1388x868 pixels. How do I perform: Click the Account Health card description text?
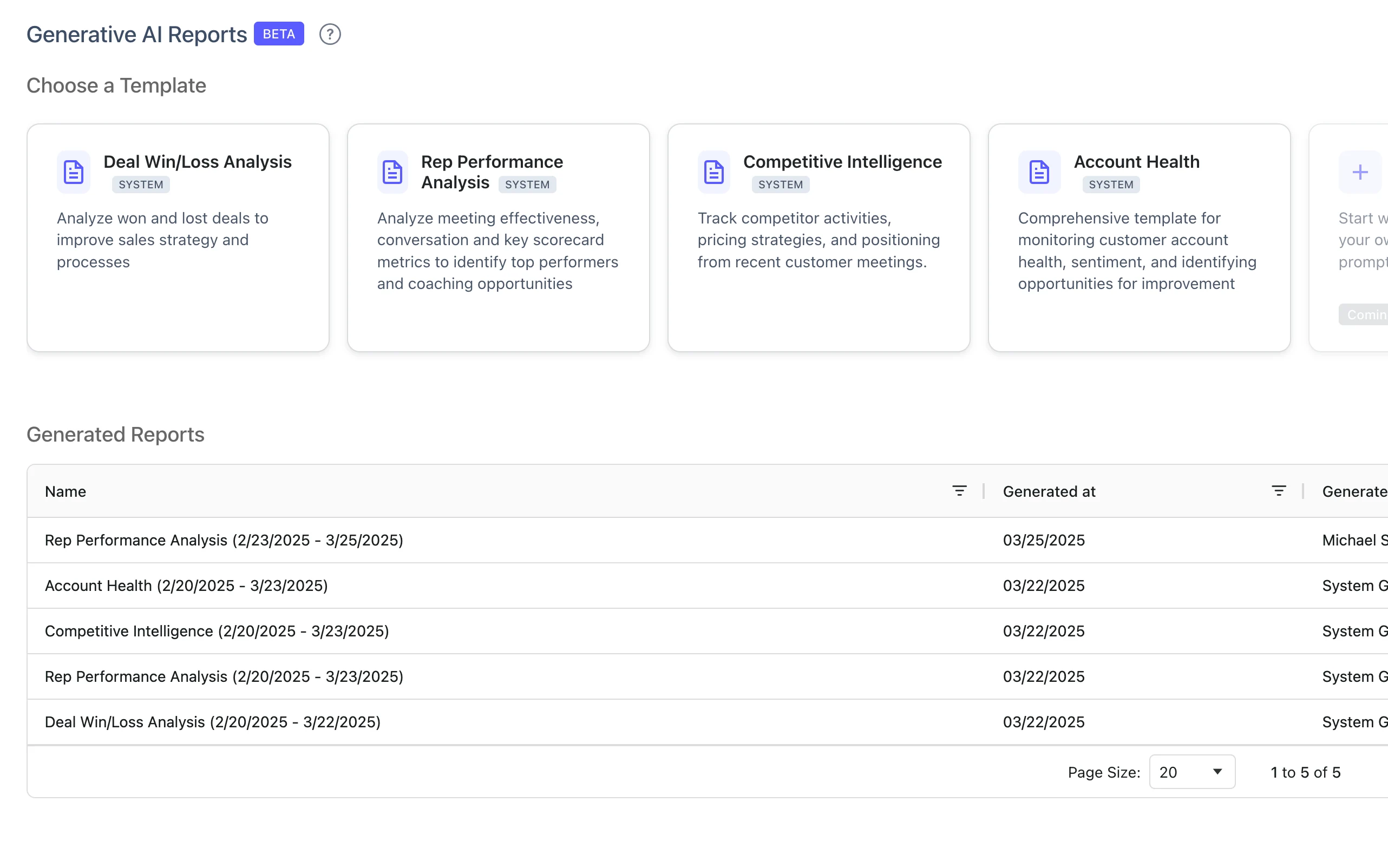click(x=1137, y=251)
